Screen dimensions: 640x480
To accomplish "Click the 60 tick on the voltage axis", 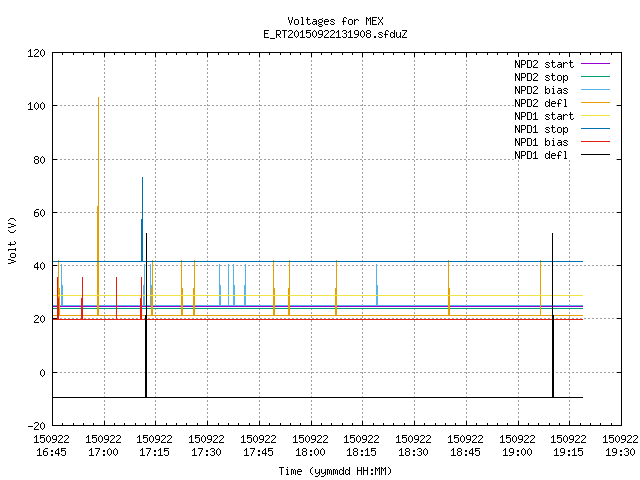I will [x=39, y=213].
